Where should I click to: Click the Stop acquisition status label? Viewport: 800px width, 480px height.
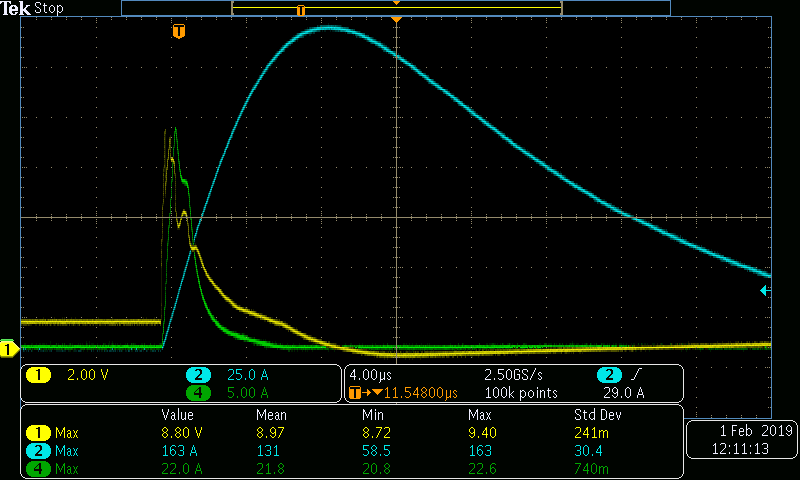pyautogui.click(x=48, y=9)
